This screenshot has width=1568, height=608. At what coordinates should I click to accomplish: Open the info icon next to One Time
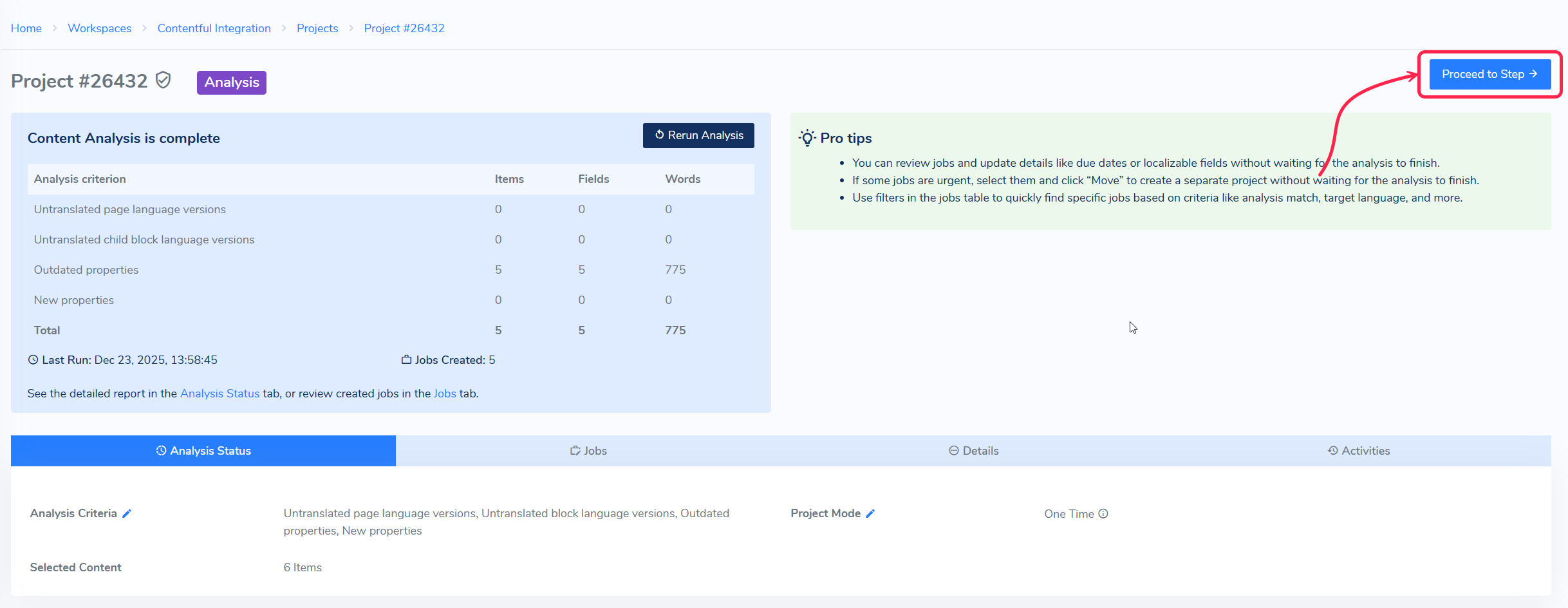(x=1103, y=513)
